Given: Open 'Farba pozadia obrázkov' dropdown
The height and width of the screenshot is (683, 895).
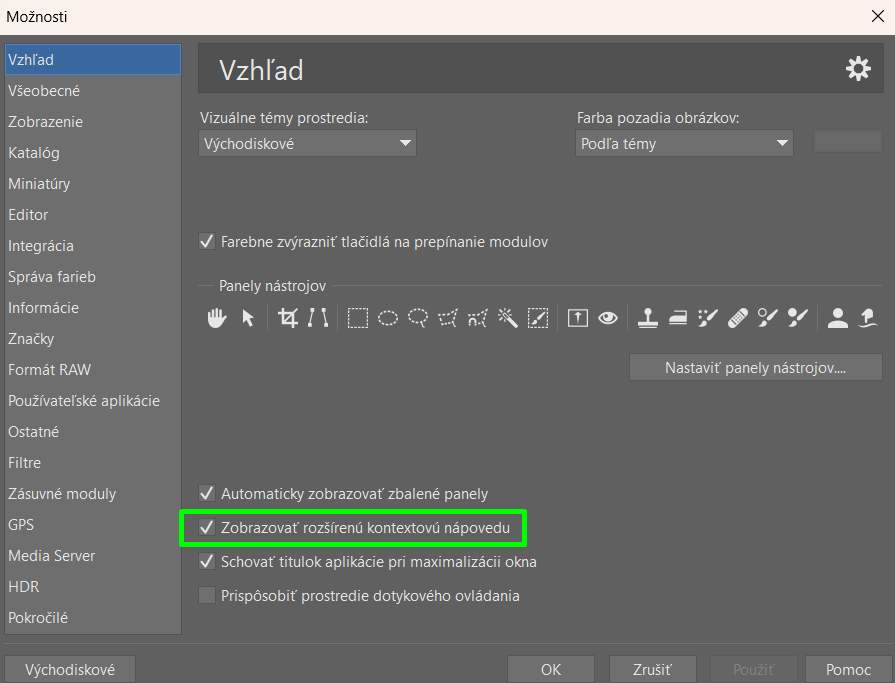Looking at the screenshot, I should coord(684,143).
